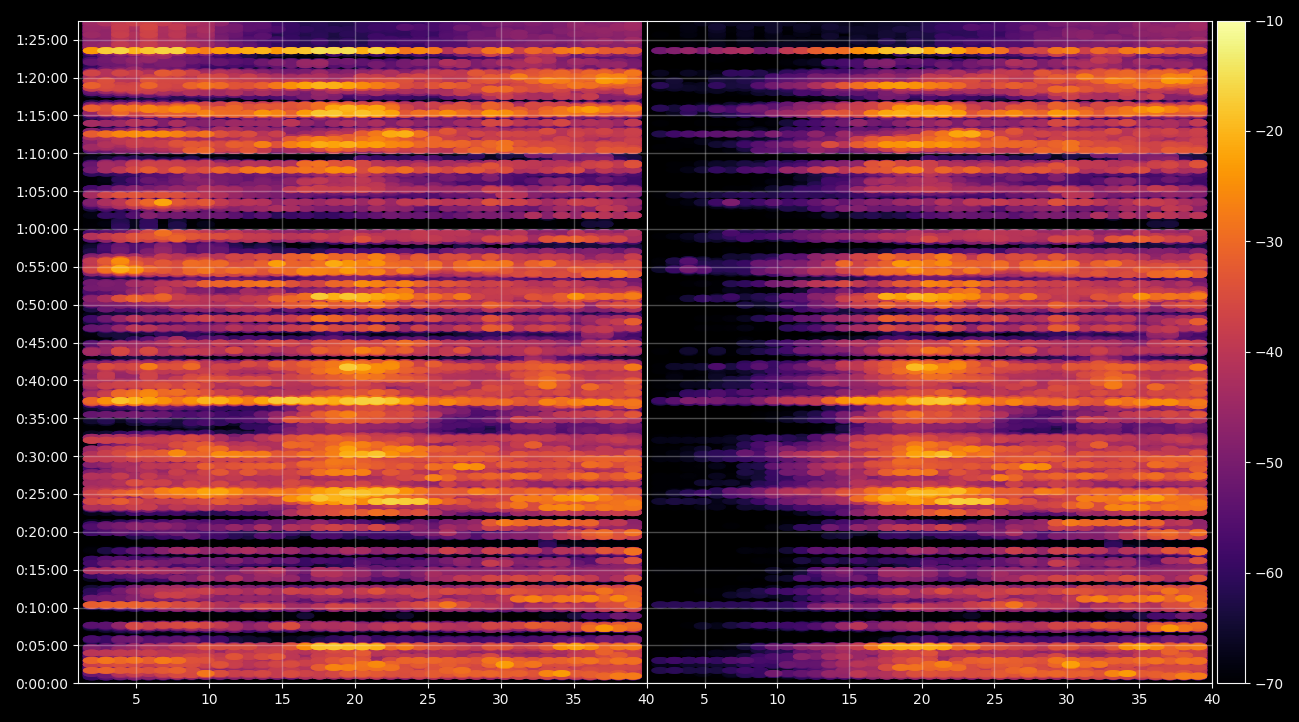The width and height of the screenshot is (1299, 722).
Task: Click inside the right heatmap plot
Action: [x=929, y=352]
